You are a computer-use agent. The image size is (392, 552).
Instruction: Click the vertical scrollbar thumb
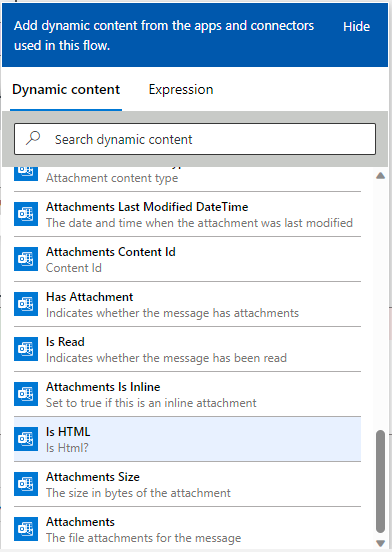click(x=380, y=482)
